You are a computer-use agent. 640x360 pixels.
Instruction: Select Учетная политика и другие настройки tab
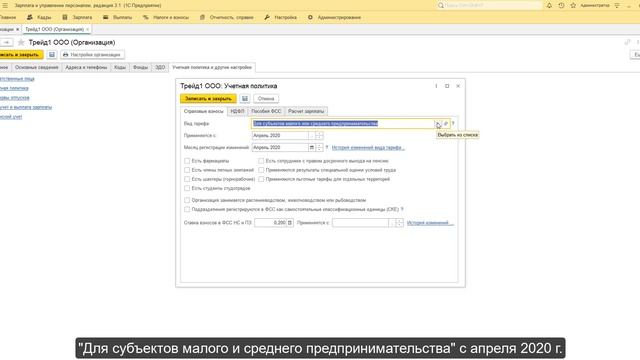[x=212, y=67]
